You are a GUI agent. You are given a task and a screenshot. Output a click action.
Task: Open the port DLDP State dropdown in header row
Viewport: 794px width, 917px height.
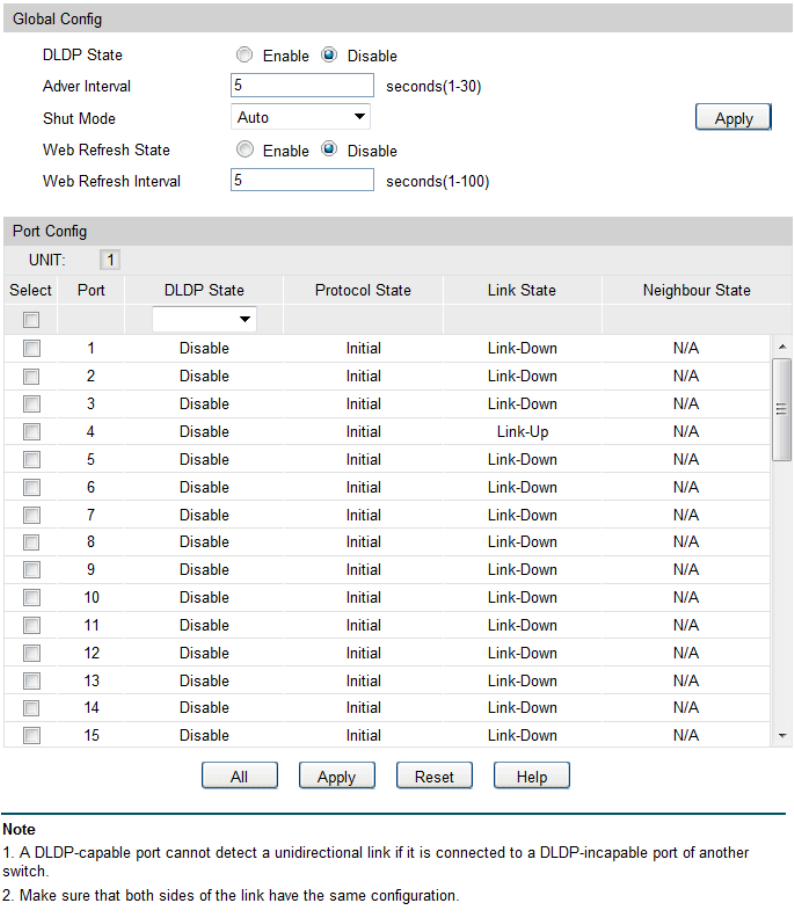(204, 319)
